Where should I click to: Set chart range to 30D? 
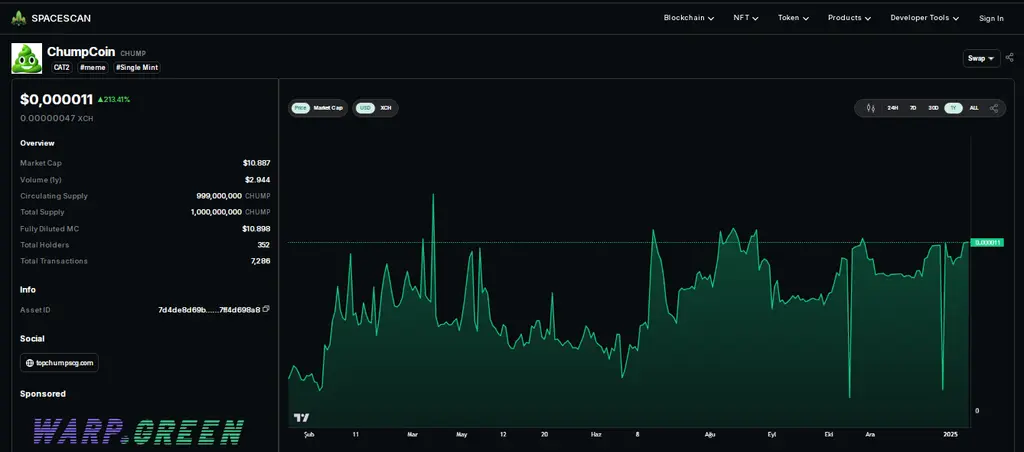click(x=933, y=108)
